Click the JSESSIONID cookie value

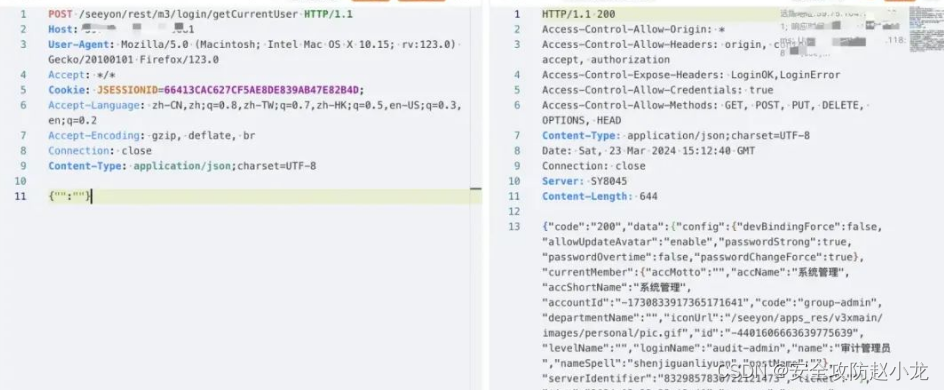(261, 90)
